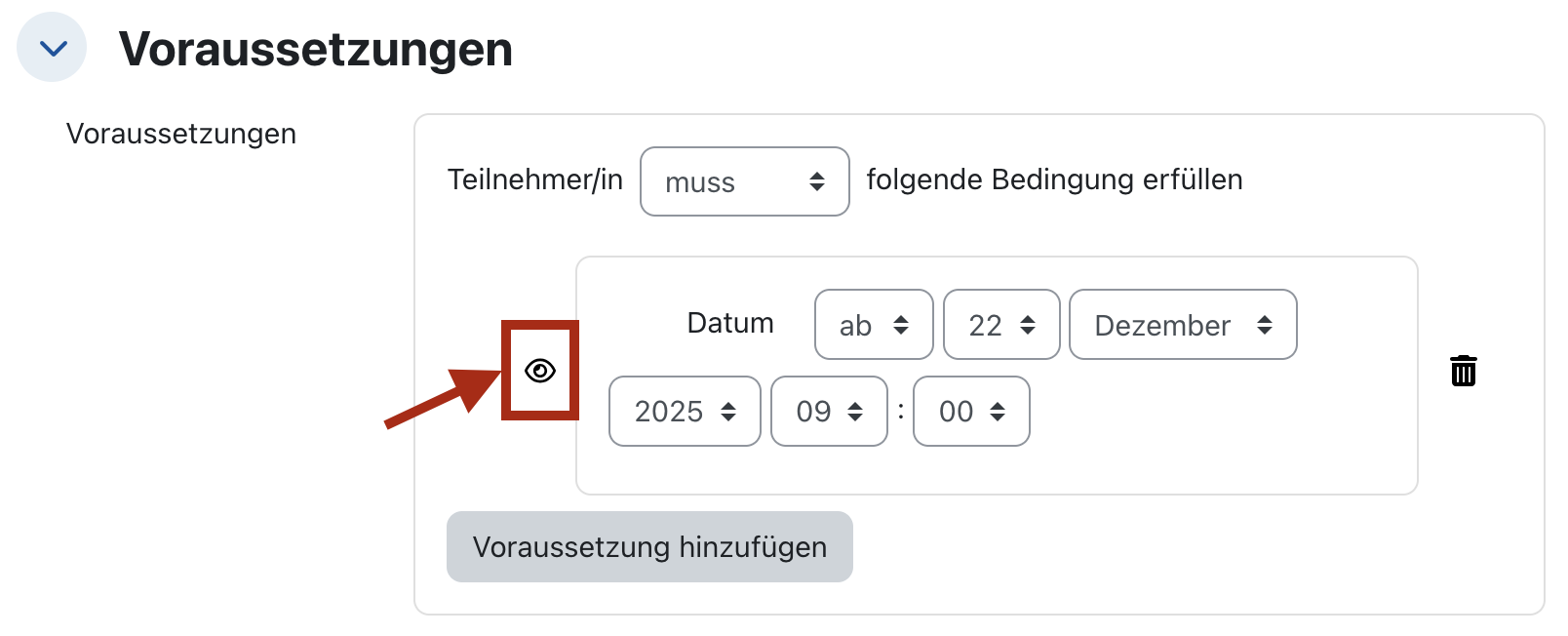Open the hour dropdown showing 09
Image resolution: width=1568 pixels, height=636 pixels.
click(829, 412)
